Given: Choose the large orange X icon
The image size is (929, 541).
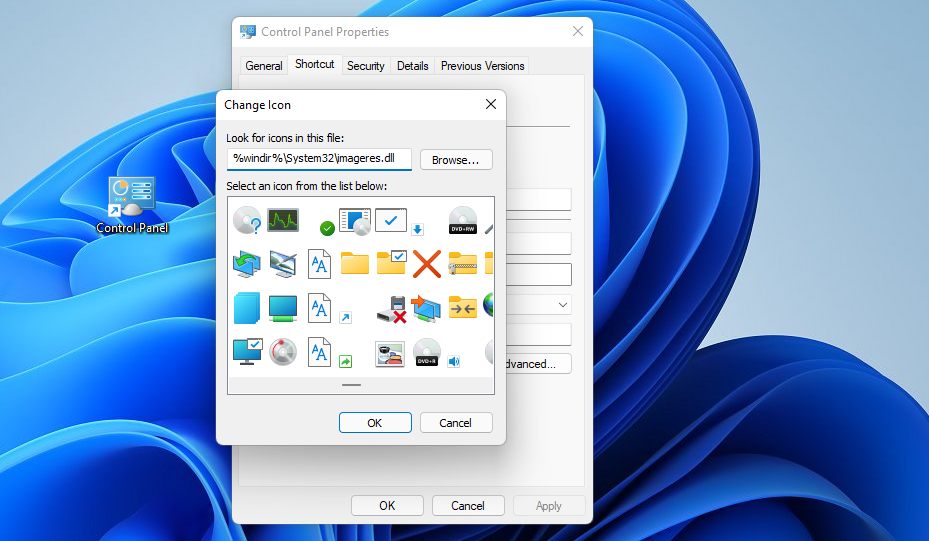Looking at the screenshot, I should 427,264.
